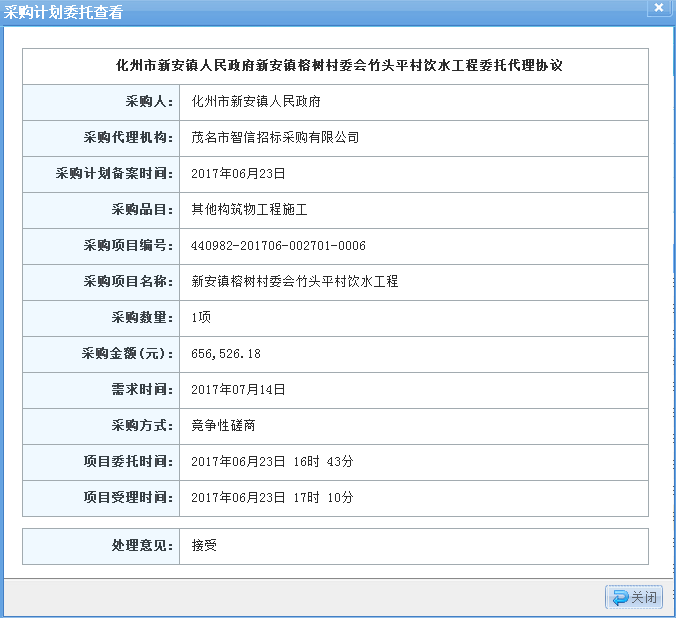Select procurement item 其他构筑物工程施工
Screen dimensions: 676x618
(249, 210)
